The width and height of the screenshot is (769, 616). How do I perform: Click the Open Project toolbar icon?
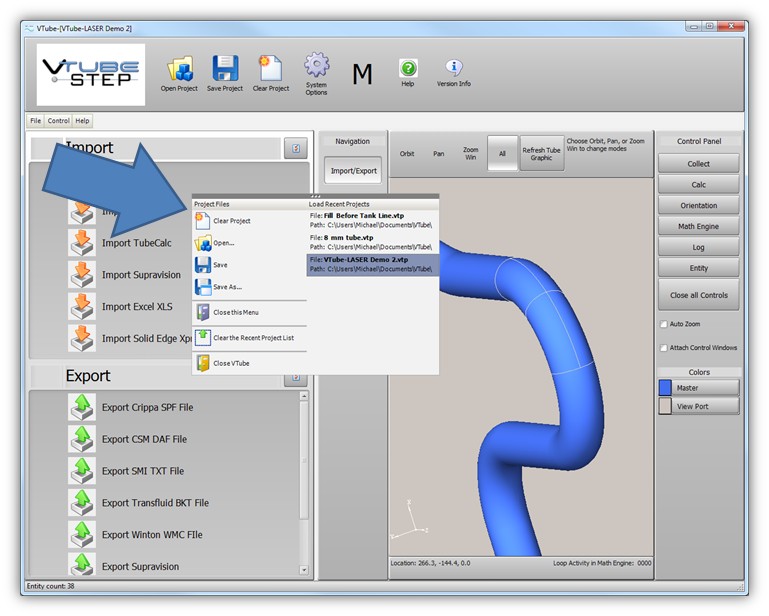pyautogui.click(x=179, y=69)
